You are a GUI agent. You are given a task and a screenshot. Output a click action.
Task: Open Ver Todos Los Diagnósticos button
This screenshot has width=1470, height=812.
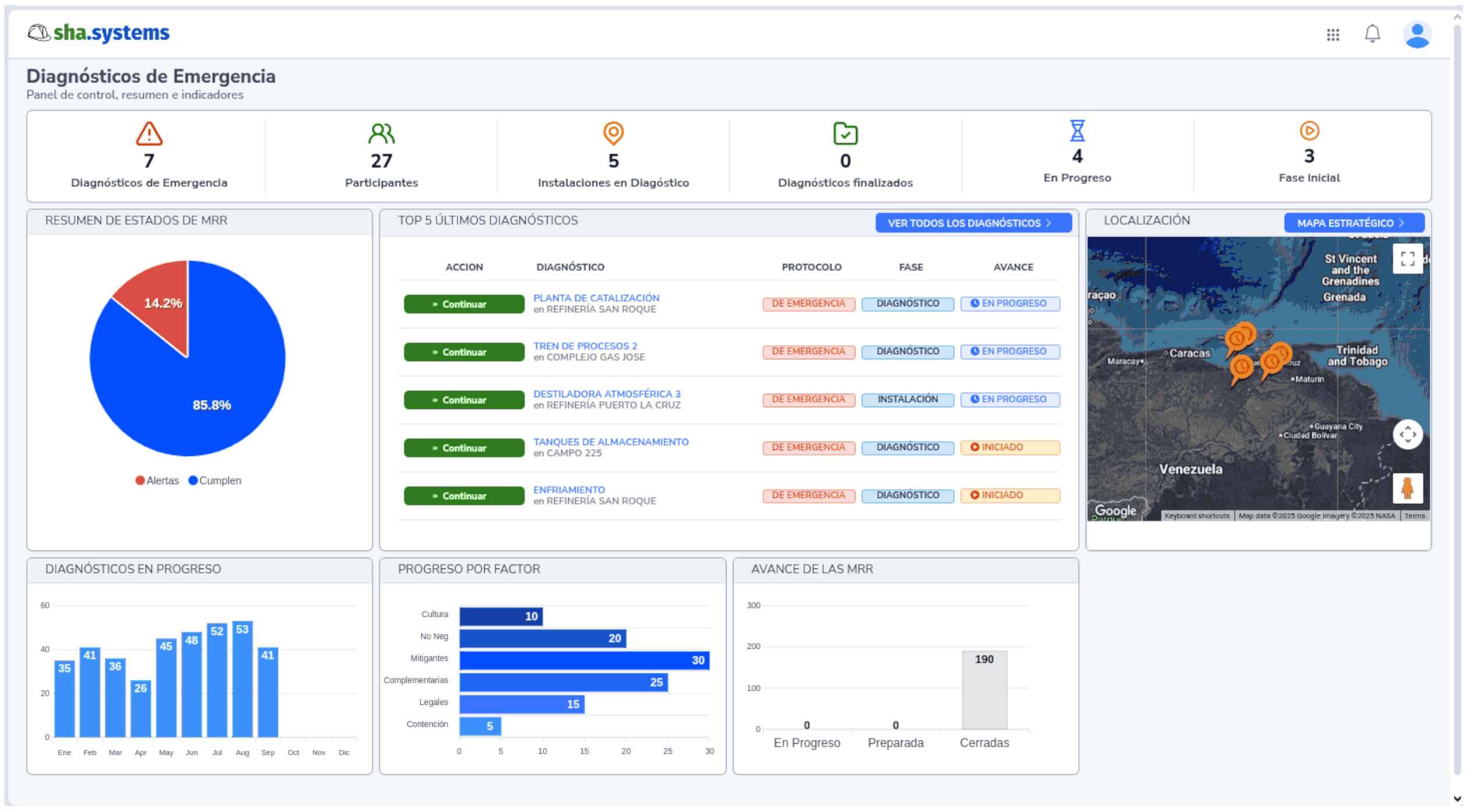pos(972,223)
